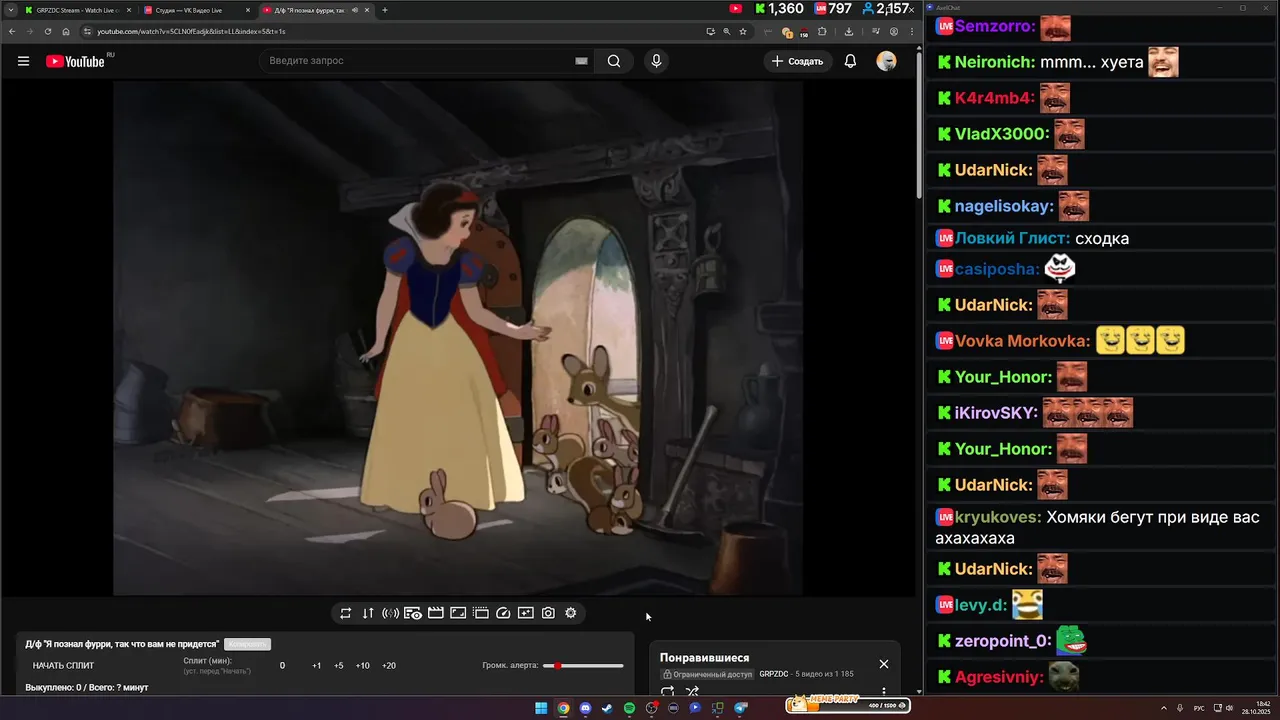Click the window-with-eye icon in player toolbar
Screen dimensions: 1280x720
(413, 613)
